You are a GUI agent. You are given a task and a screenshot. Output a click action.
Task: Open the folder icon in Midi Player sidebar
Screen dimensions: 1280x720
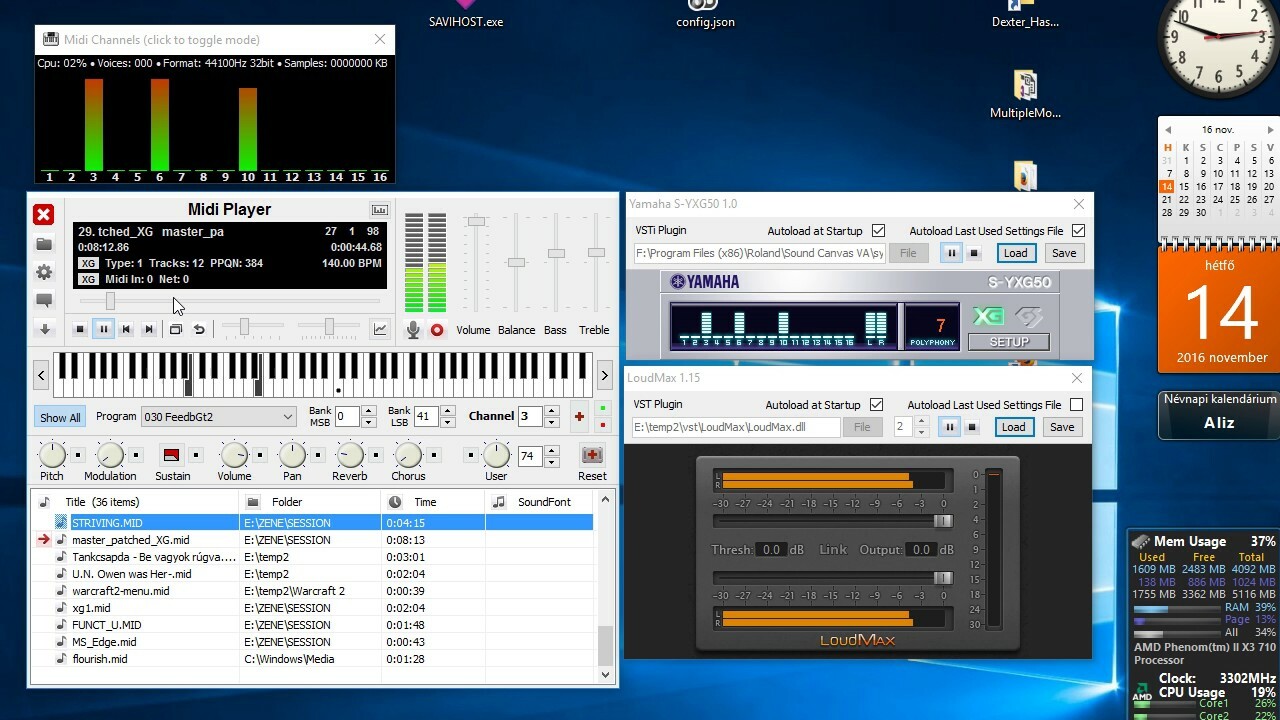pos(43,244)
